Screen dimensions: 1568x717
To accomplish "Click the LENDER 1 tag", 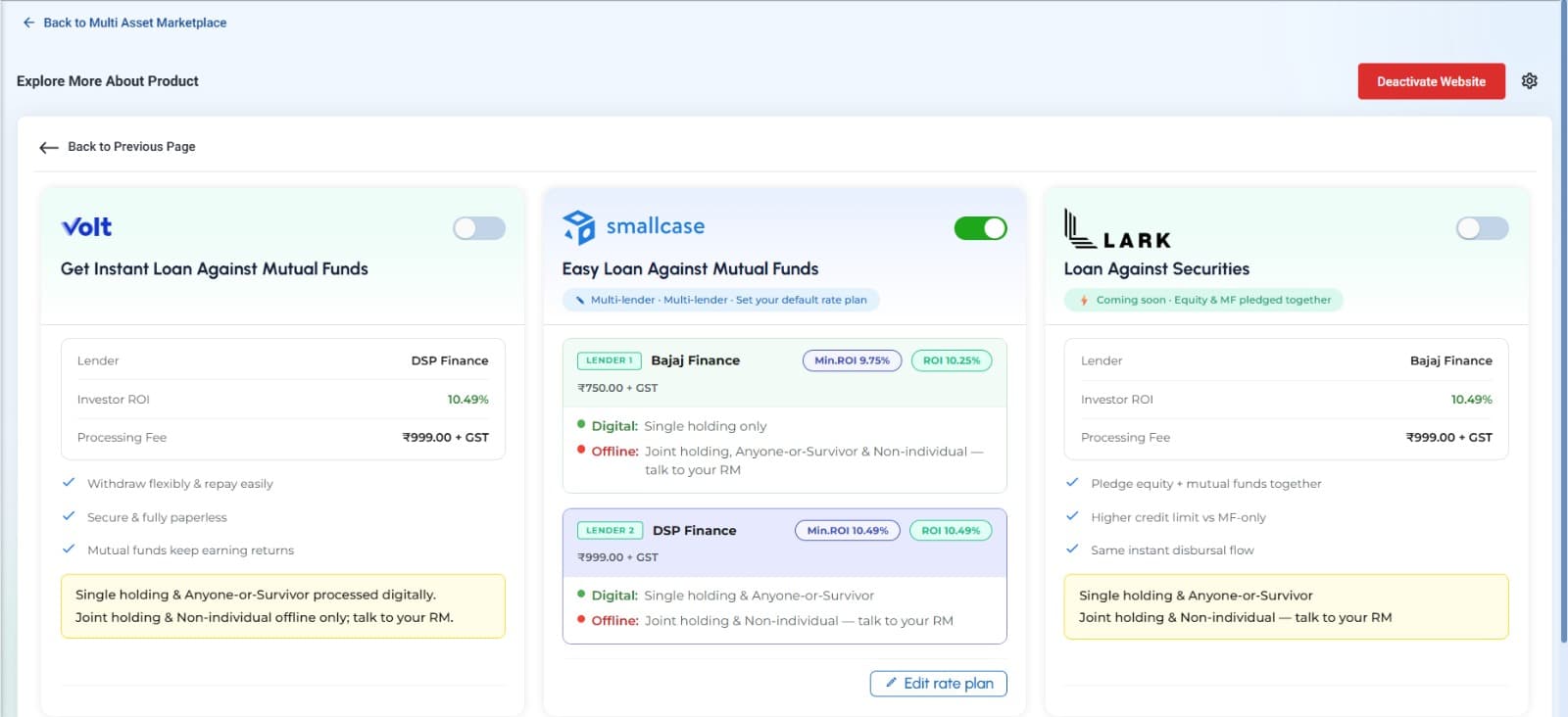I will pyautogui.click(x=610, y=360).
